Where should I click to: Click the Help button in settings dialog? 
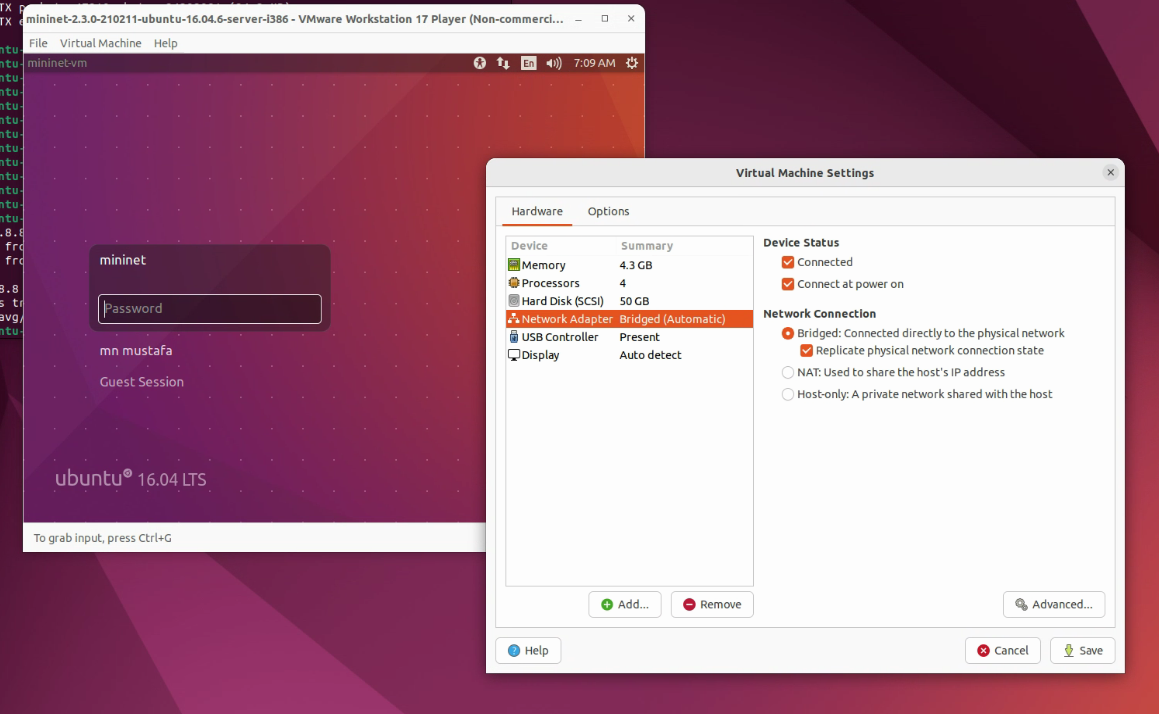[x=528, y=650]
